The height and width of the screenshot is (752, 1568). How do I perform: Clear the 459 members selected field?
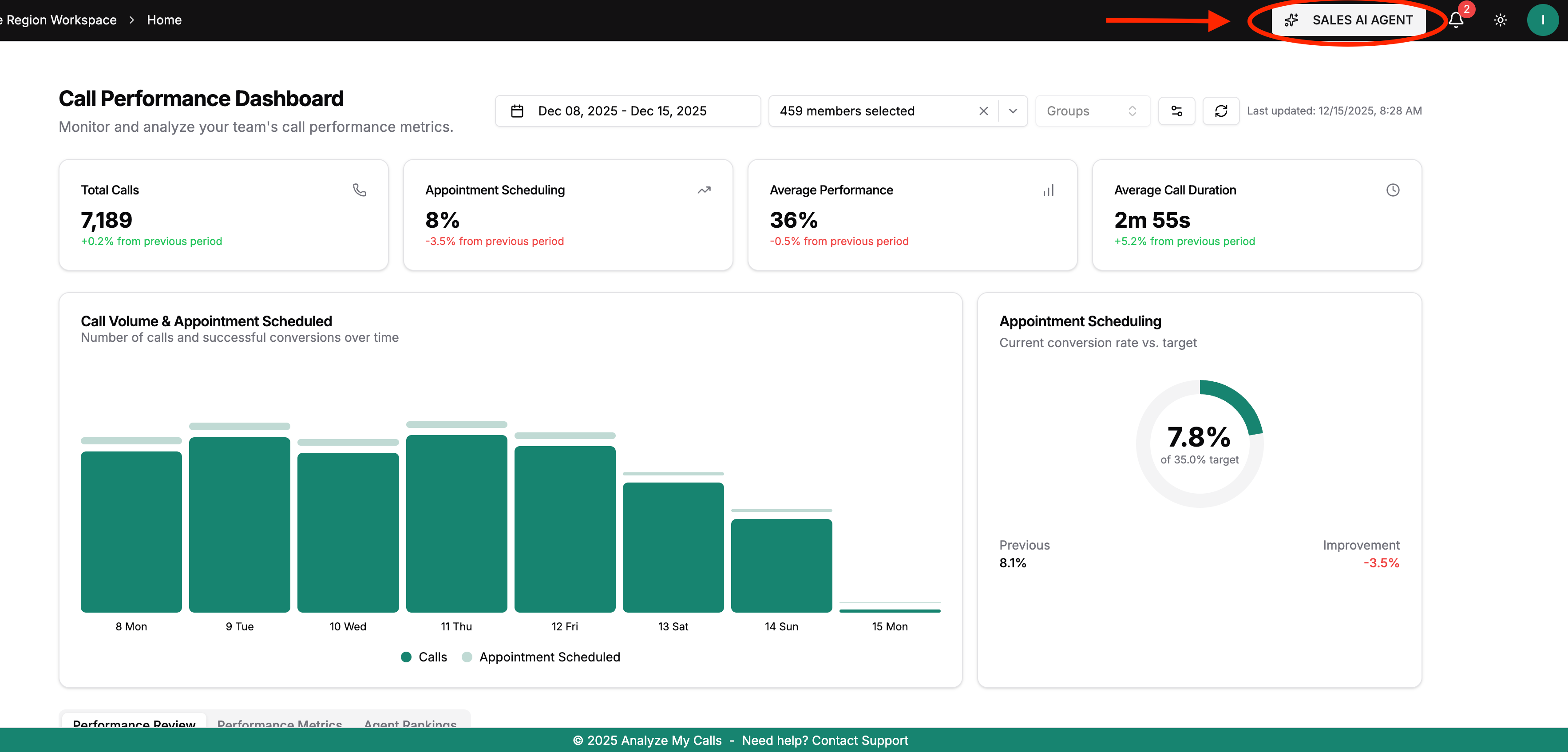pyautogui.click(x=983, y=111)
